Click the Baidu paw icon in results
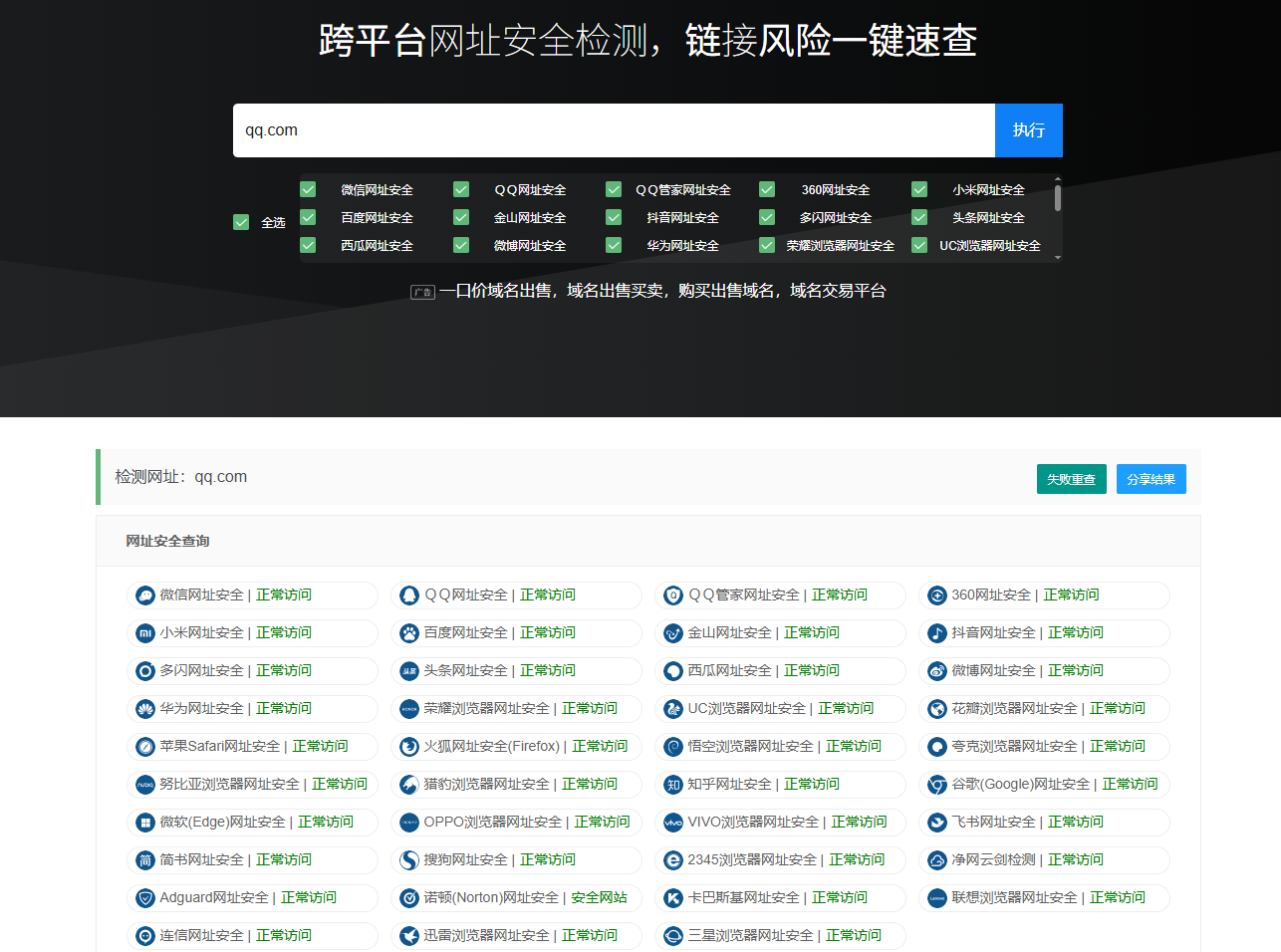 409,633
